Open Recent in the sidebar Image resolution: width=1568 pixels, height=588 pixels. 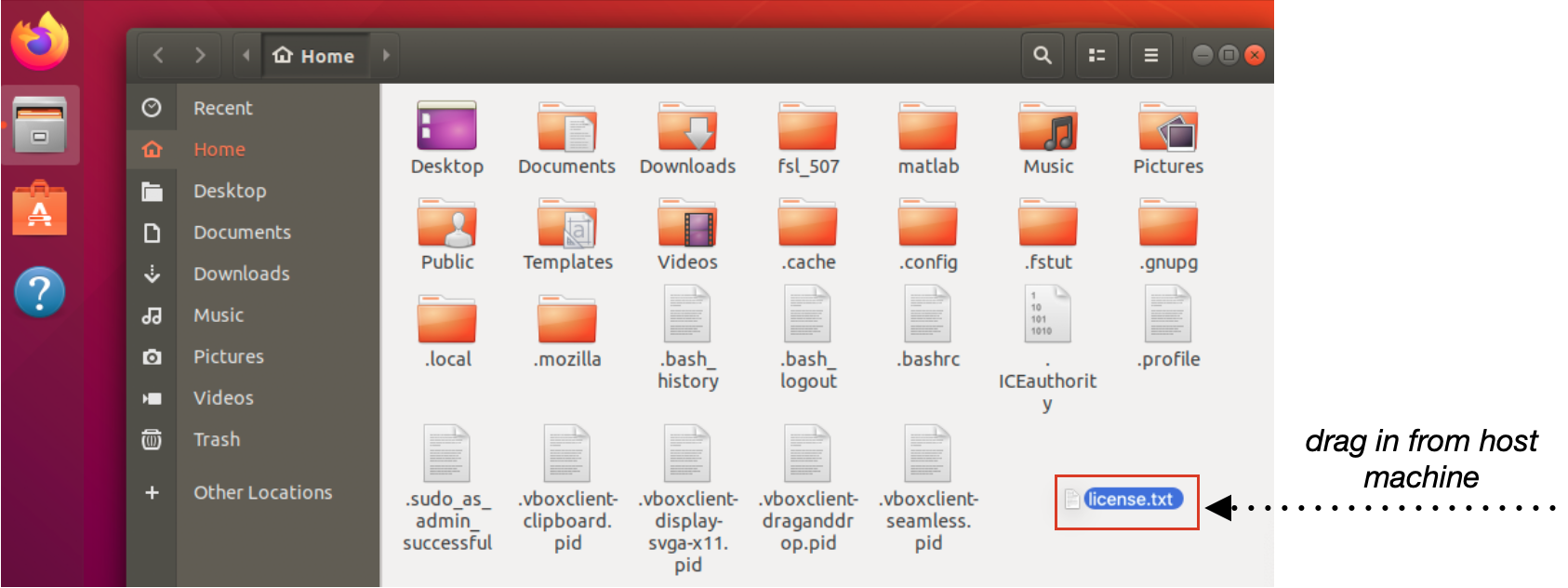[x=222, y=108]
